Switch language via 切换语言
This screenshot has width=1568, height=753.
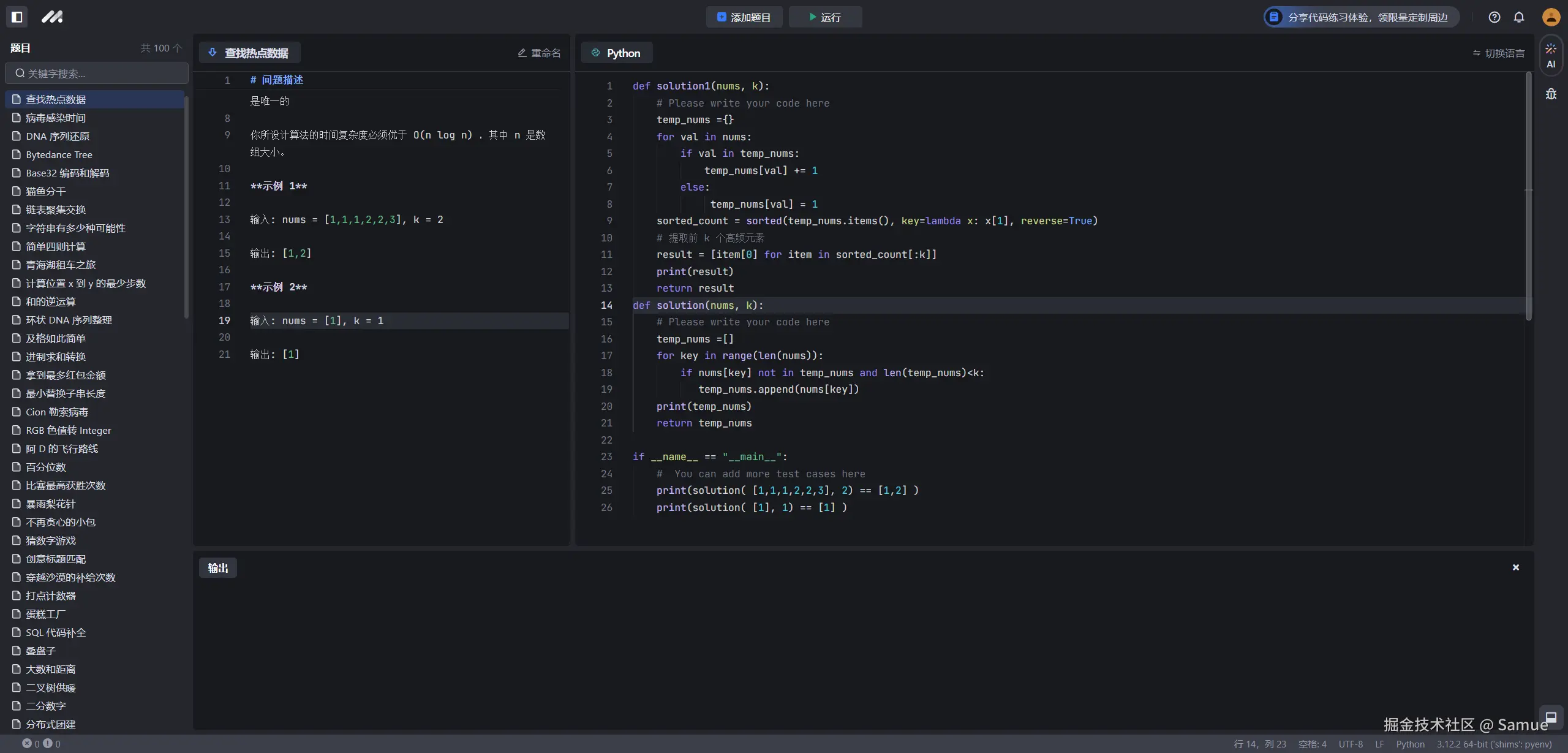(x=1498, y=53)
